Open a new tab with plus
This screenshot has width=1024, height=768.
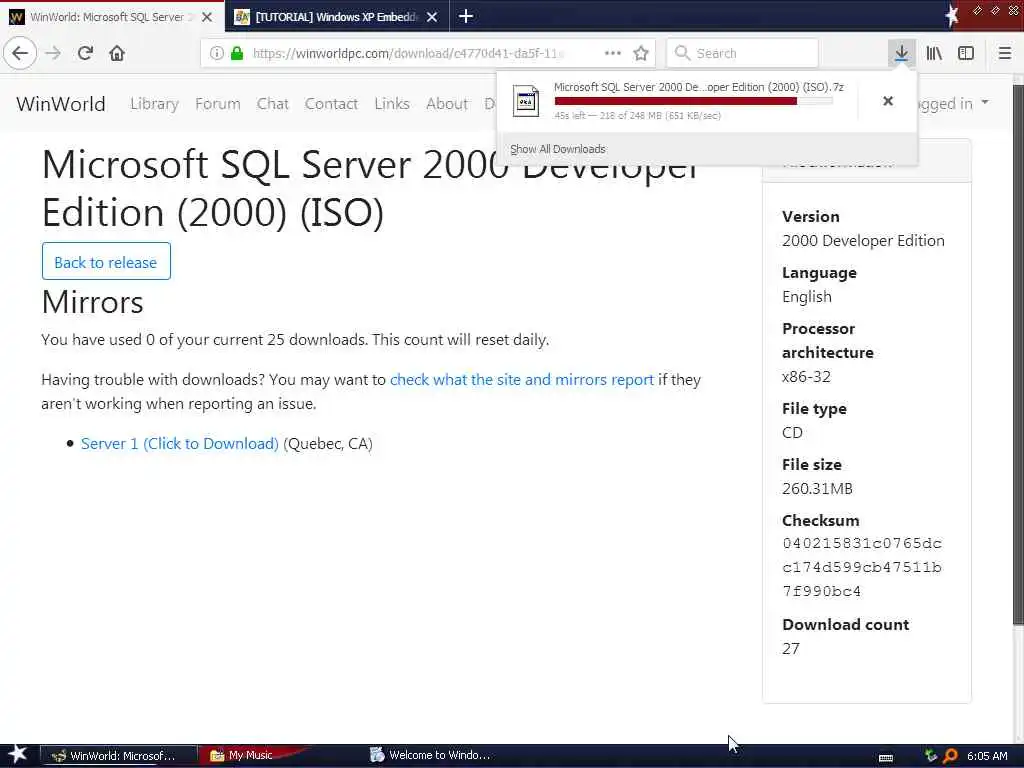pyautogui.click(x=466, y=16)
